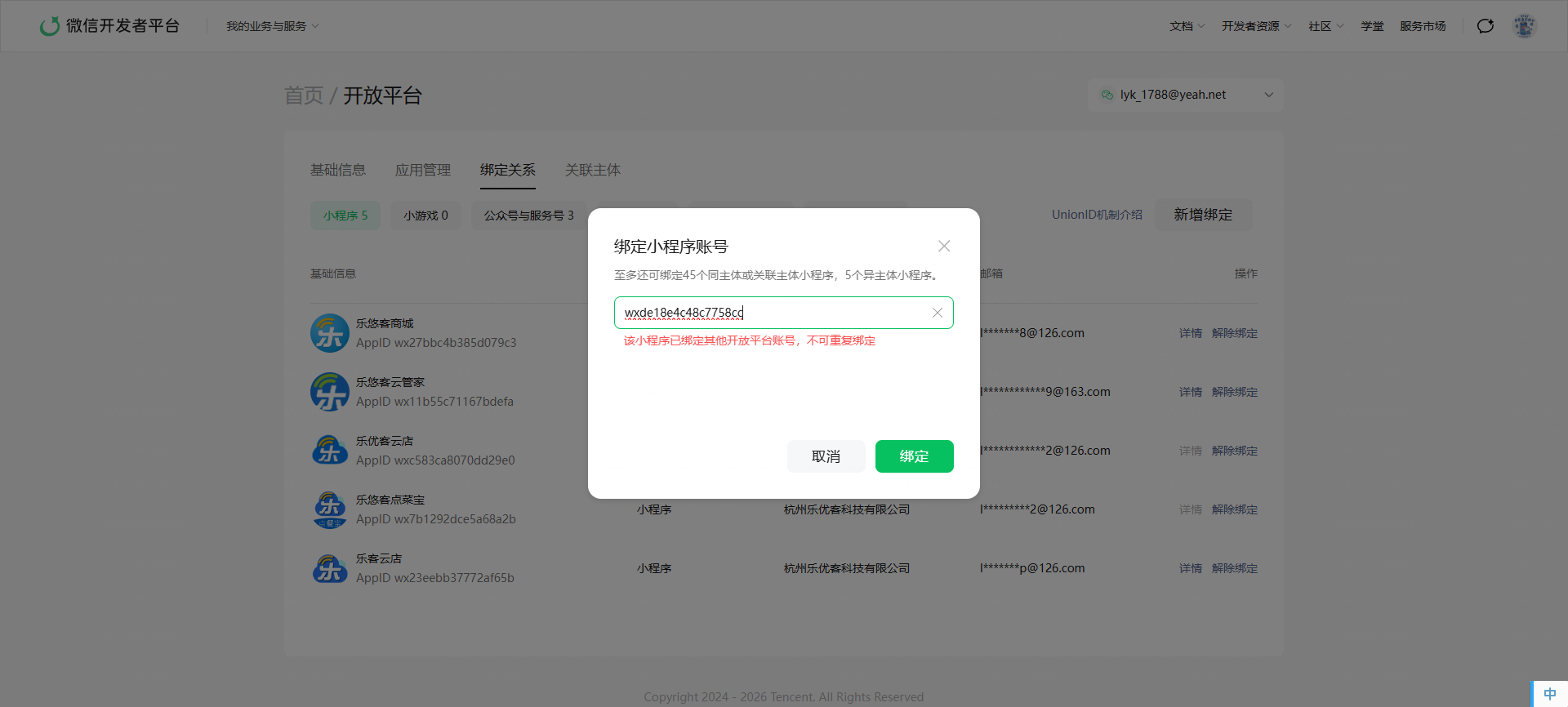
Task: Open the 学堂 menu item
Action: tap(1372, 26)
